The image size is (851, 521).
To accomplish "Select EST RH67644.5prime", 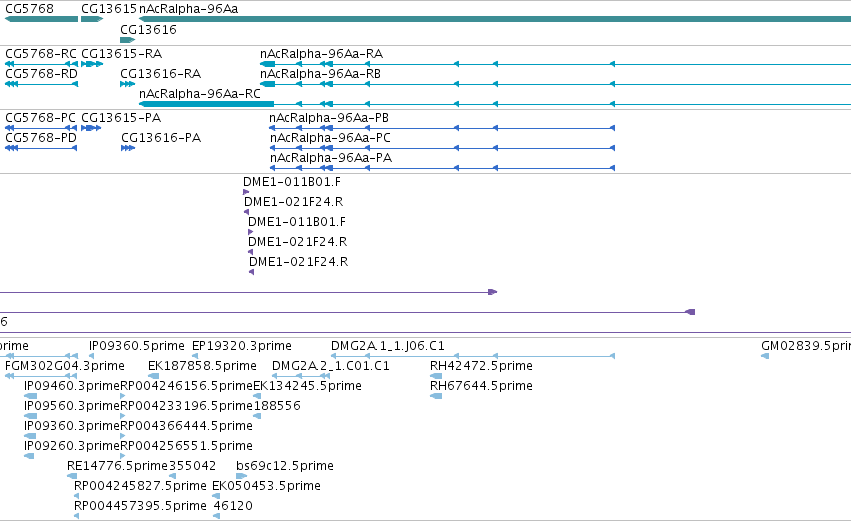I will (x=481, y=386).
